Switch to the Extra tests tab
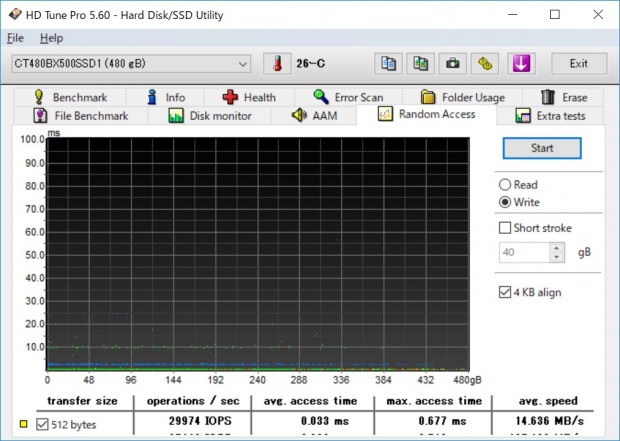This screenshot has width=620, height=441. tap(550, 116)
